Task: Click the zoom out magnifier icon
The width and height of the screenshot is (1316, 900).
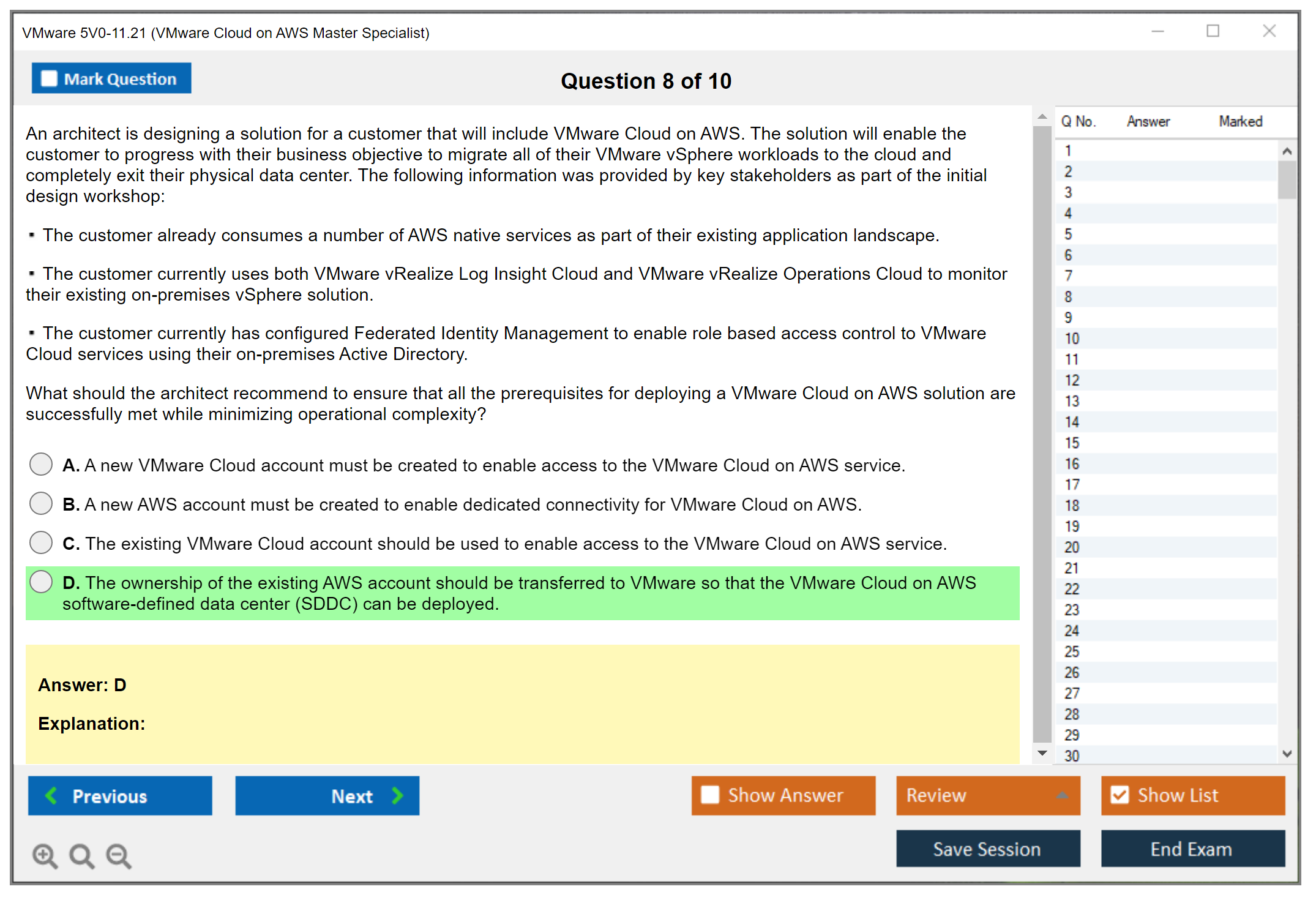Action: (118, 855)
